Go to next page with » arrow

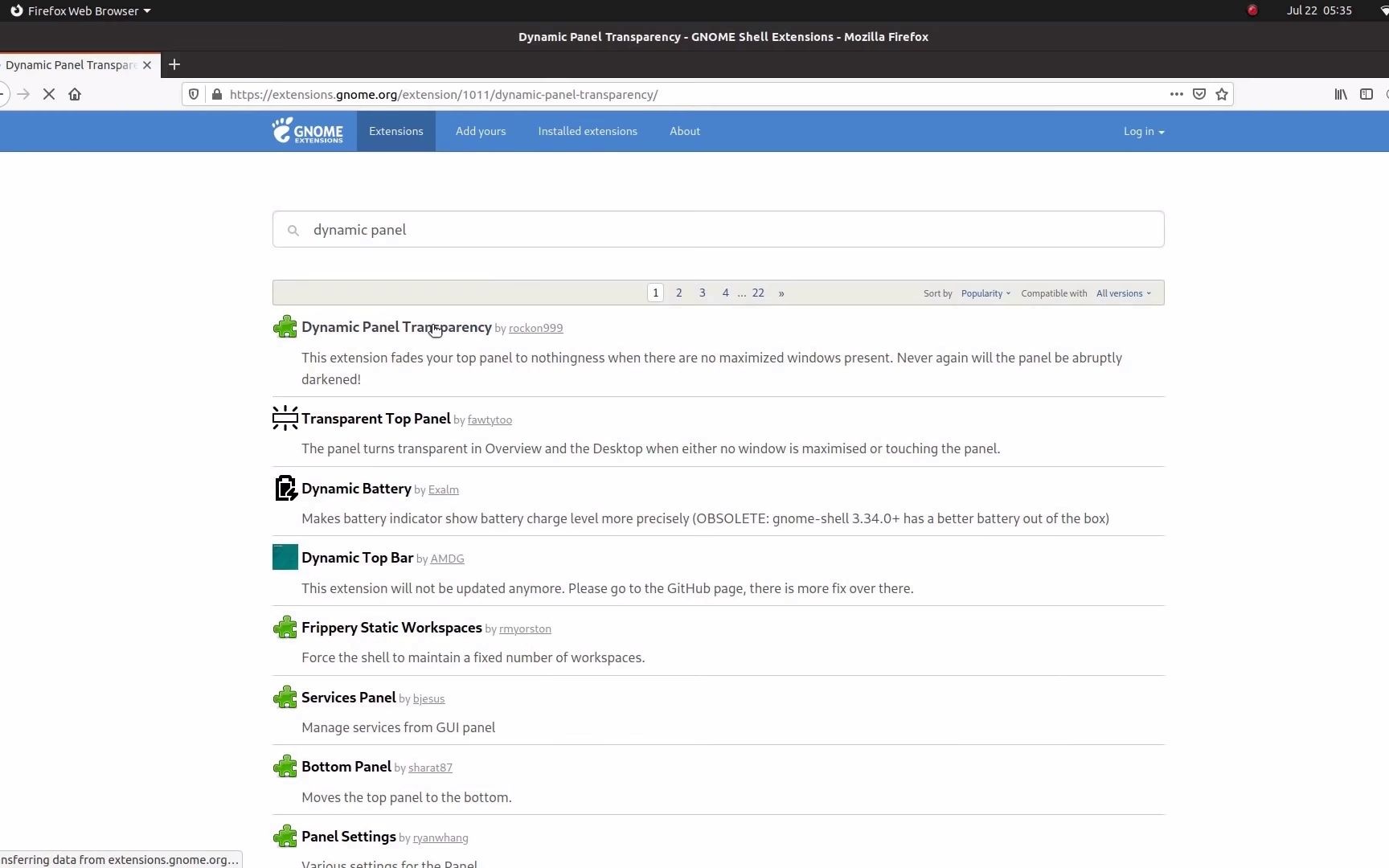[781, 293]
